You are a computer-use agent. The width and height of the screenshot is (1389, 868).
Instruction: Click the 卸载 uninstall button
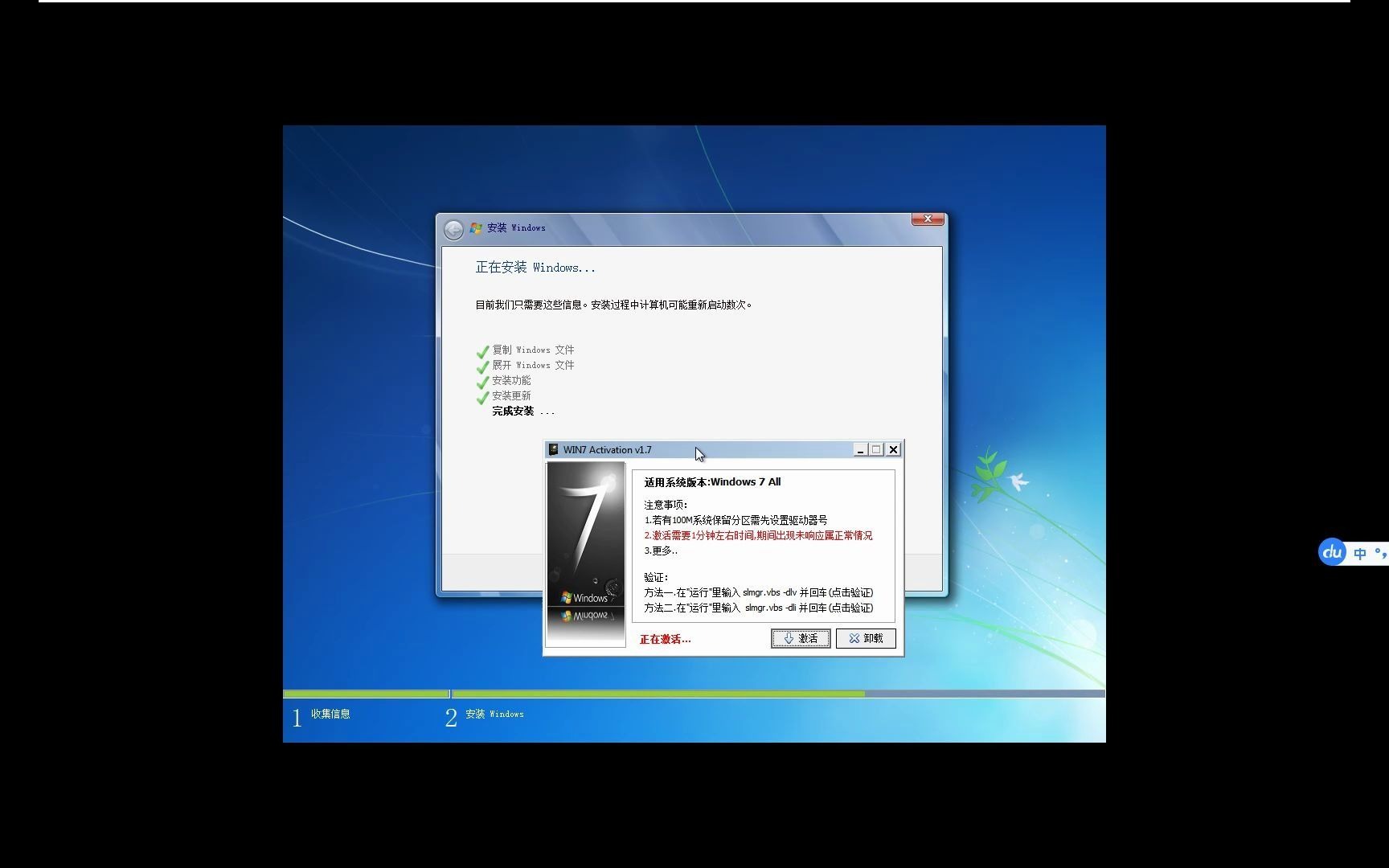tap(866, 638)
